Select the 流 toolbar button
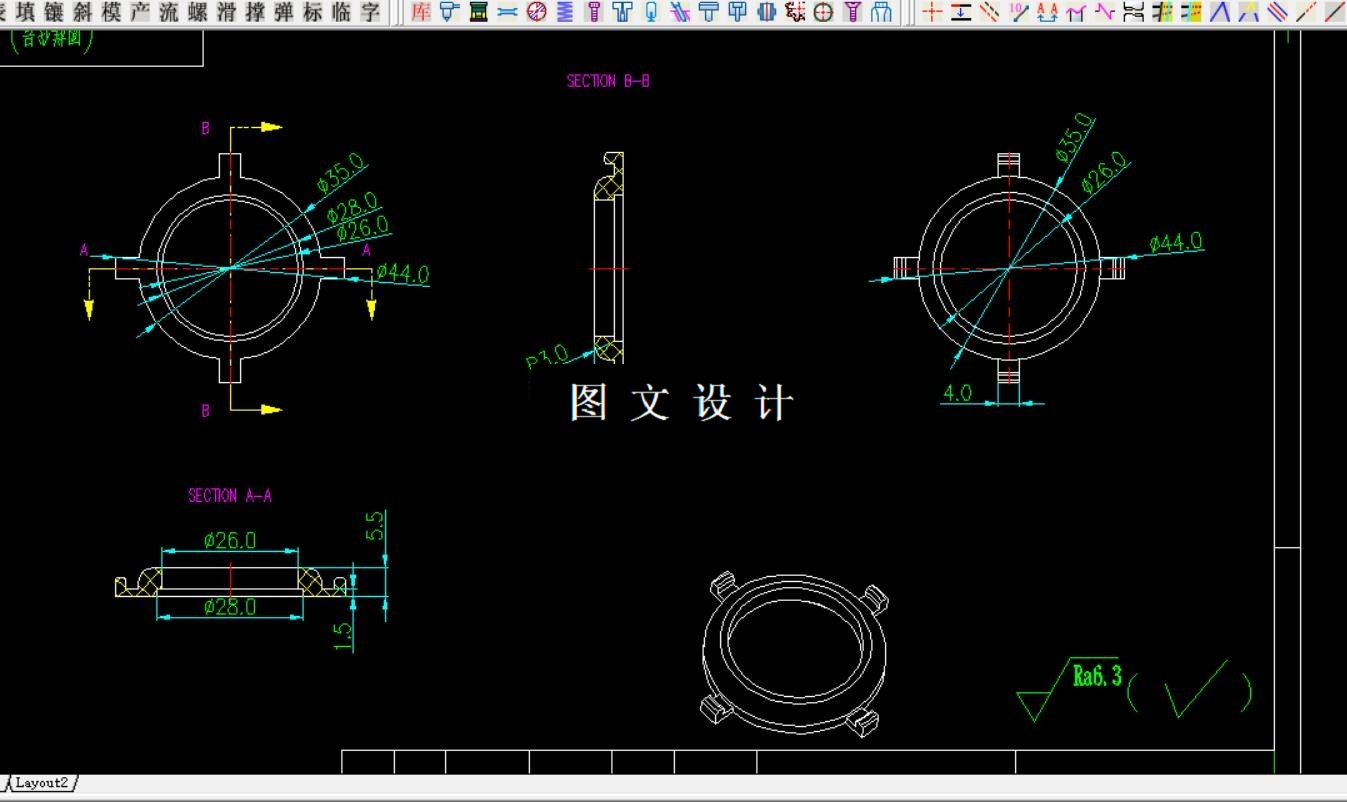This screenshot has width=1347, height=802. [x=169, y=12]
